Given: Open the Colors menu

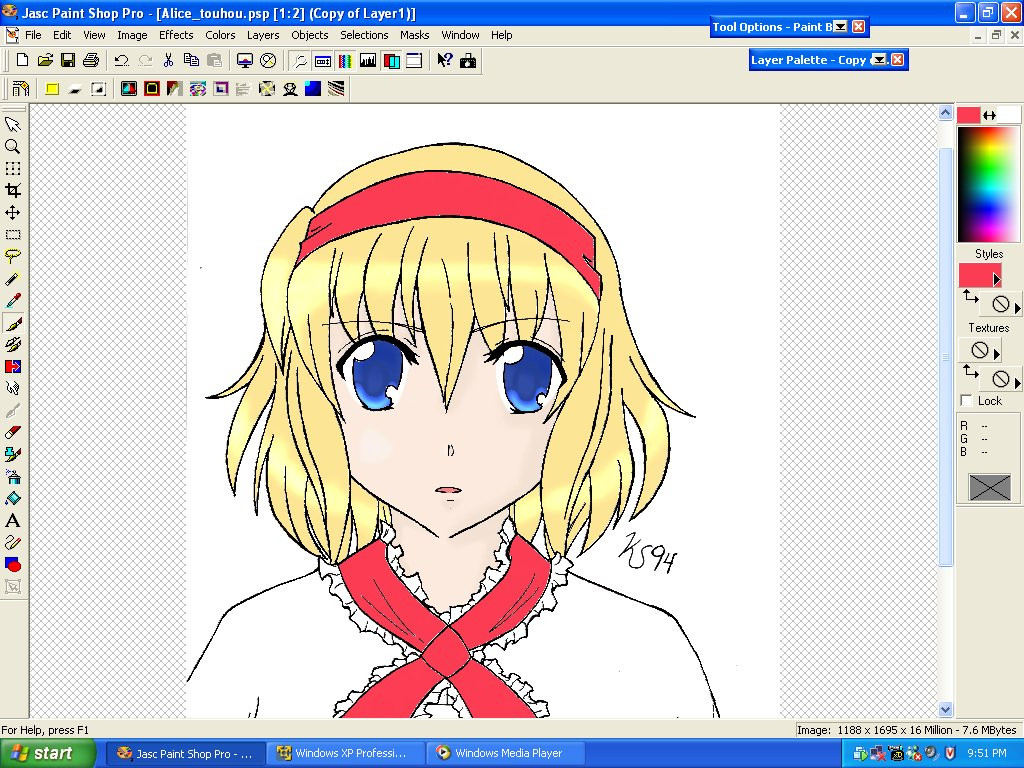Looking at the screenshot, I should coord(220,35).
